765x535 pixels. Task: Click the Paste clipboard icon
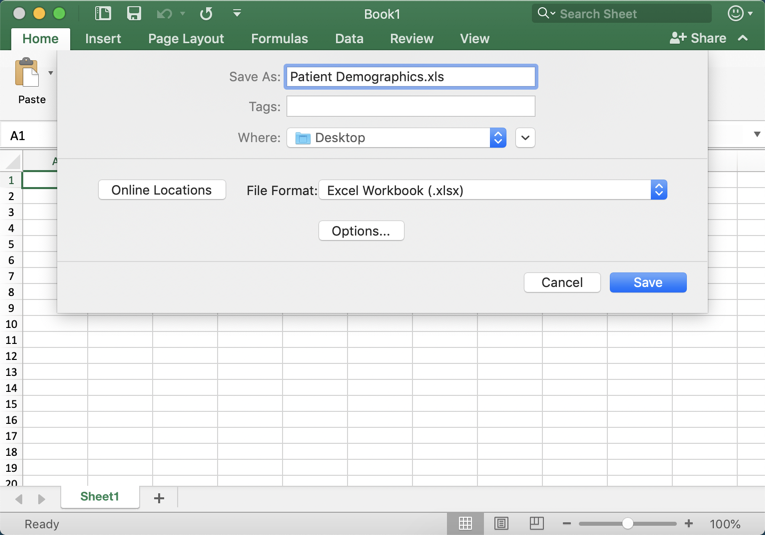coord(27,74)
